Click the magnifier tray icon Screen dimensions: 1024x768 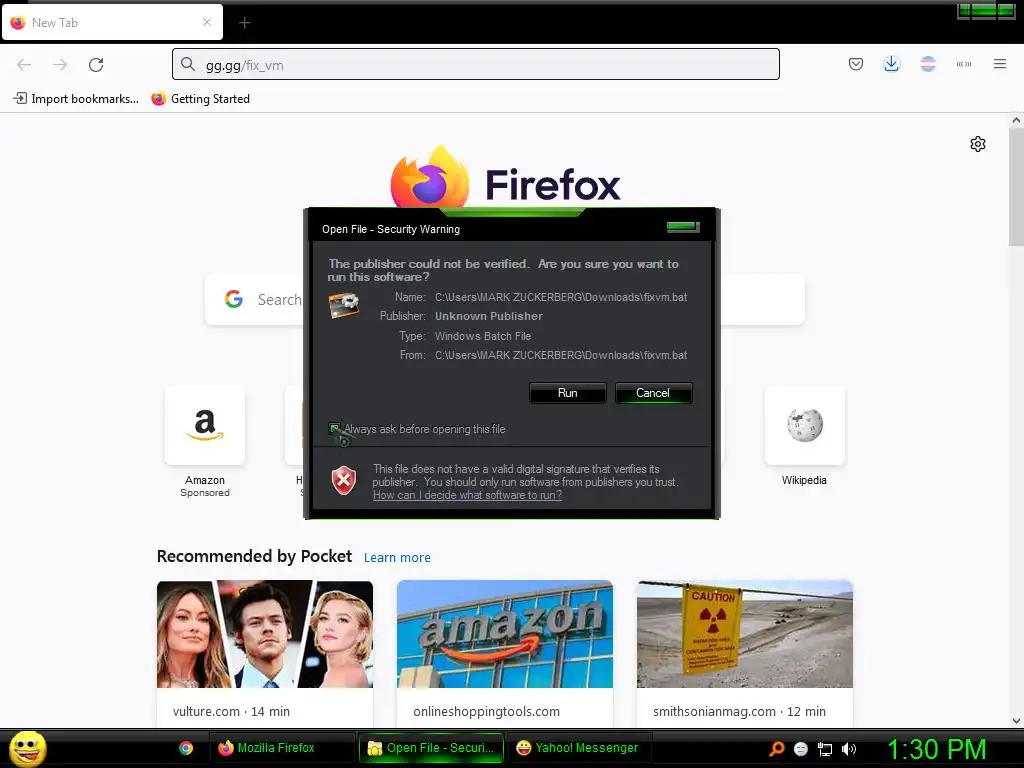pos(776,749)
